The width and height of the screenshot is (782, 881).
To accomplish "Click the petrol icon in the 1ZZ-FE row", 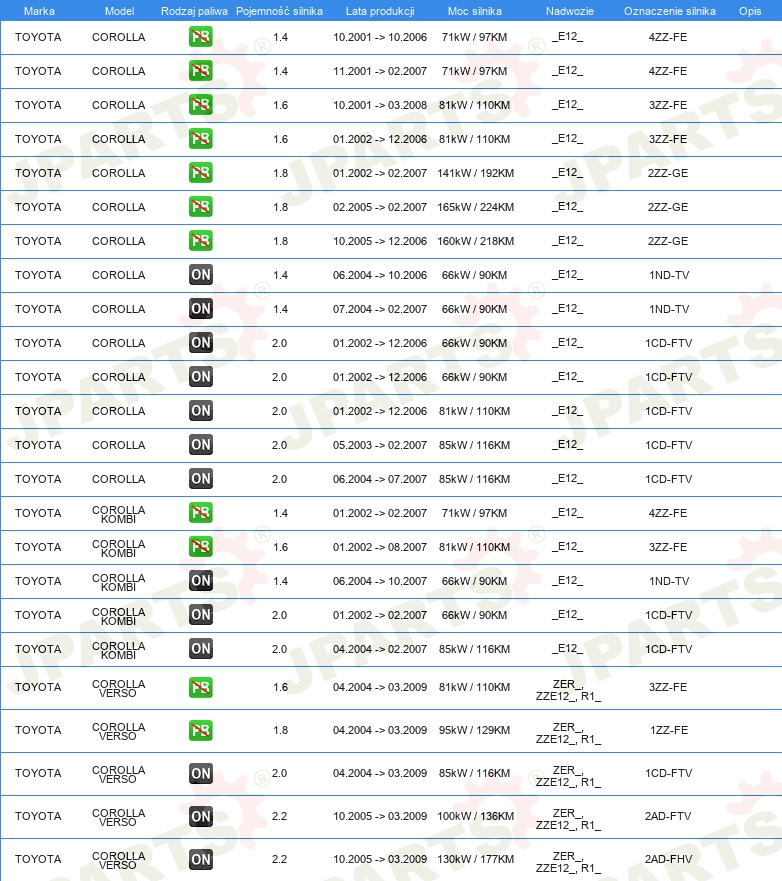I will (201, 730).
